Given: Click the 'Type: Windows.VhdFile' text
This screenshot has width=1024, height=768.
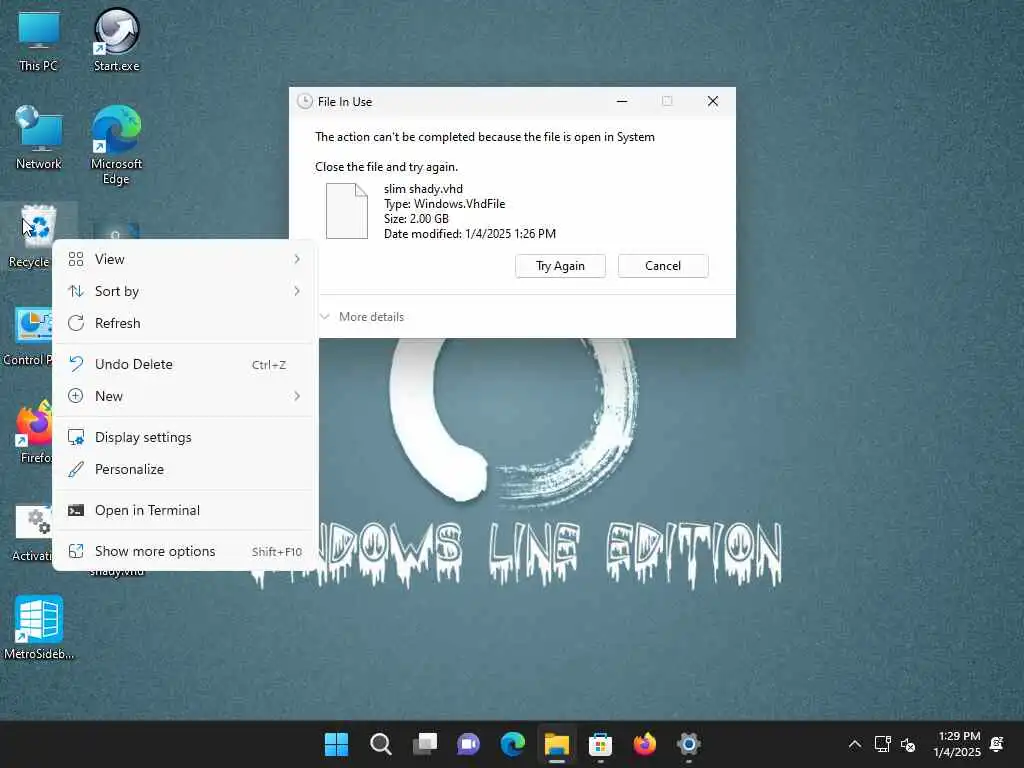Looking at the screenshot, I should coord(445,204).
